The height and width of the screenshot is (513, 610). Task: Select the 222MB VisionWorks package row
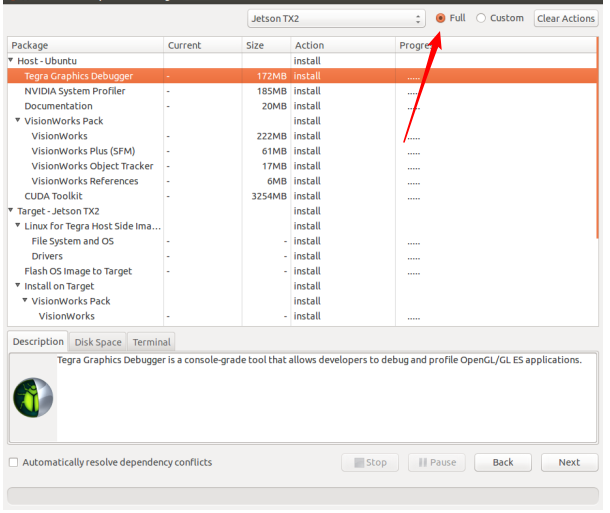(x=302, y=136)
